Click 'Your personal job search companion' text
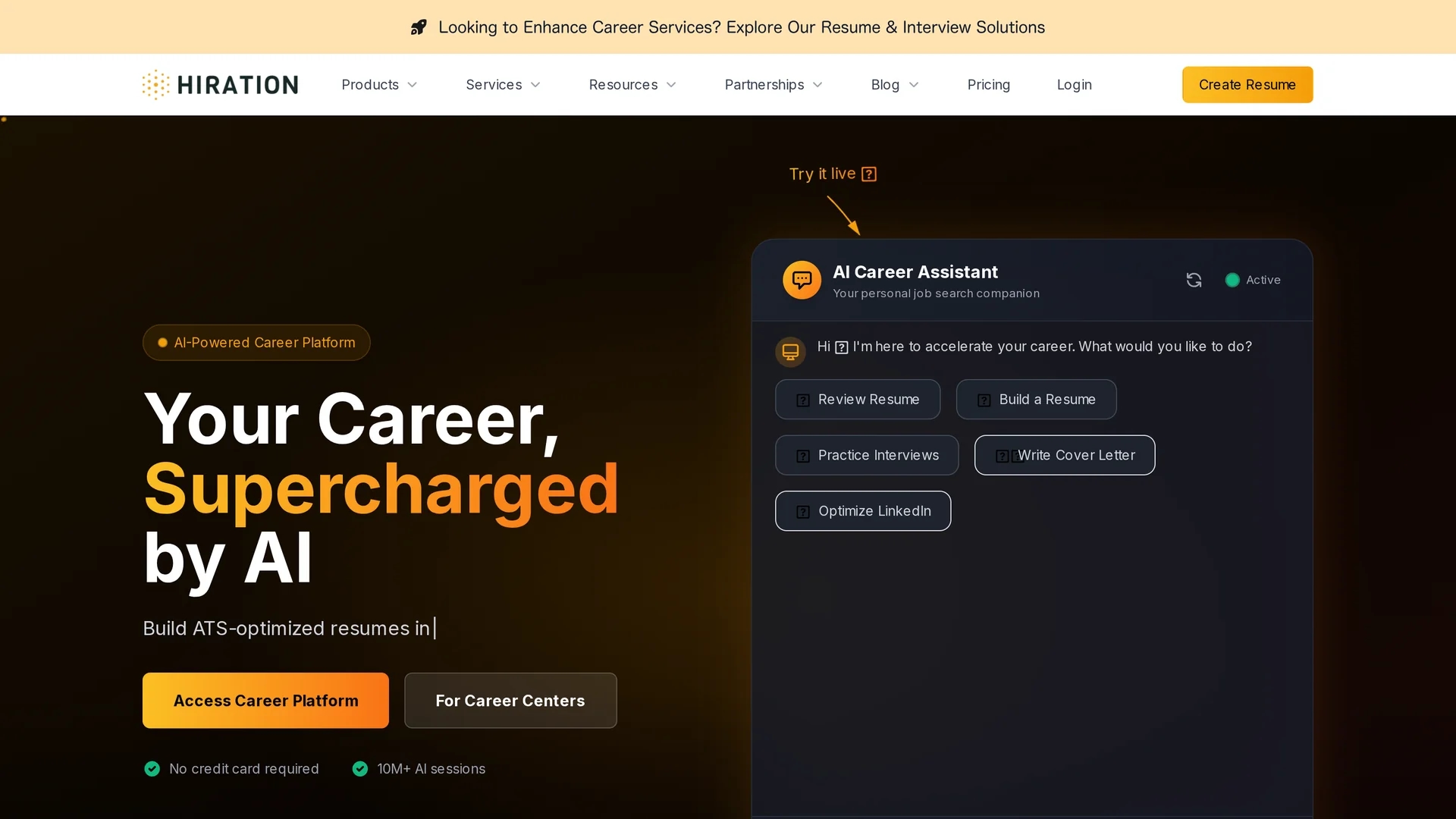1456x819 pixels. [x=936, y=293]
